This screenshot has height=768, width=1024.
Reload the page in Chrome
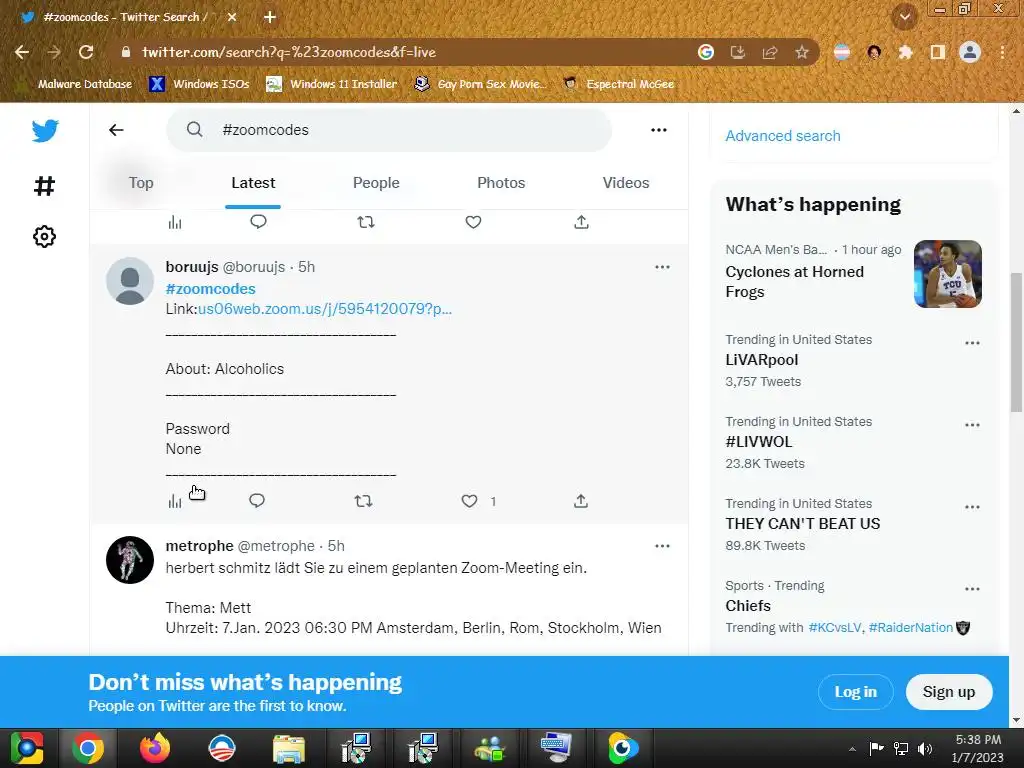click(86, 52)
